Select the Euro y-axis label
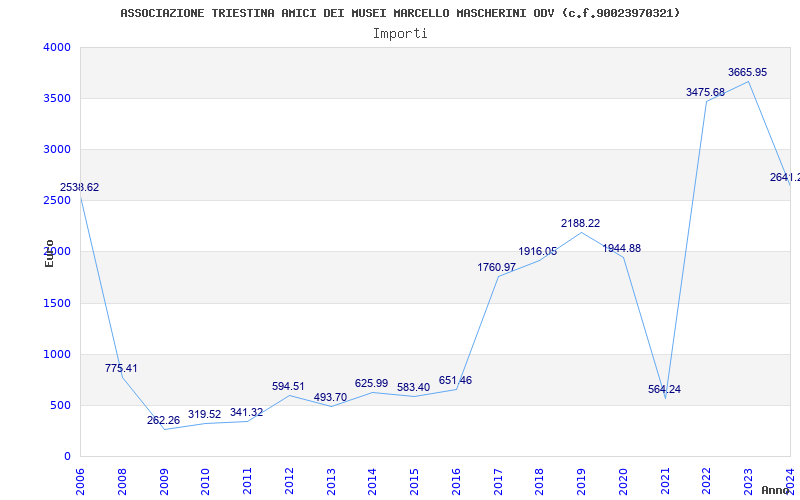The width and height of the screenshot is (800, 500). (49, 252)
